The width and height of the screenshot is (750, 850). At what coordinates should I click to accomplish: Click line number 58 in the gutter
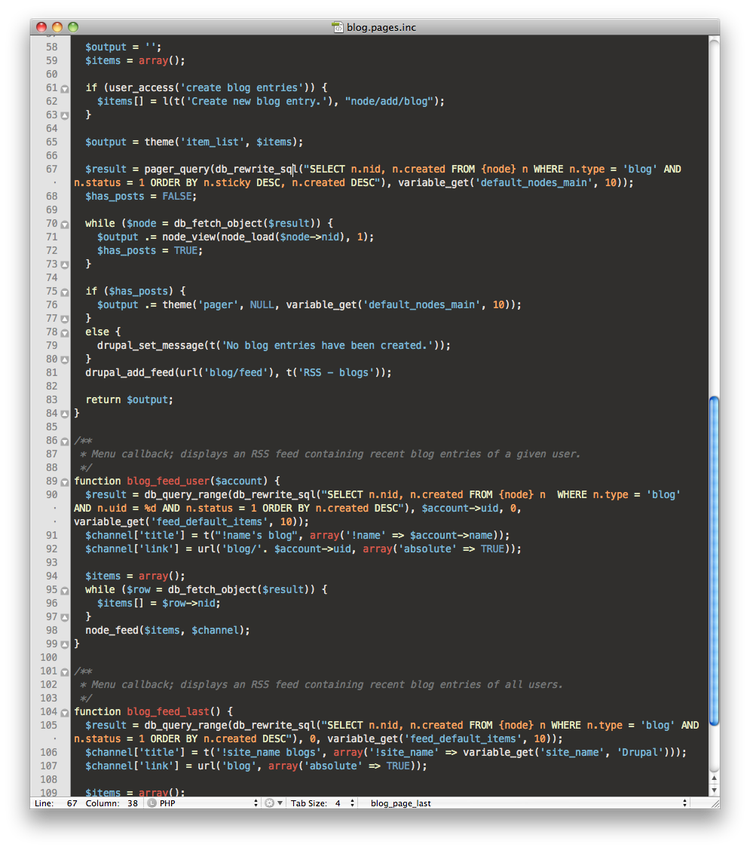(x=51, y=47)
